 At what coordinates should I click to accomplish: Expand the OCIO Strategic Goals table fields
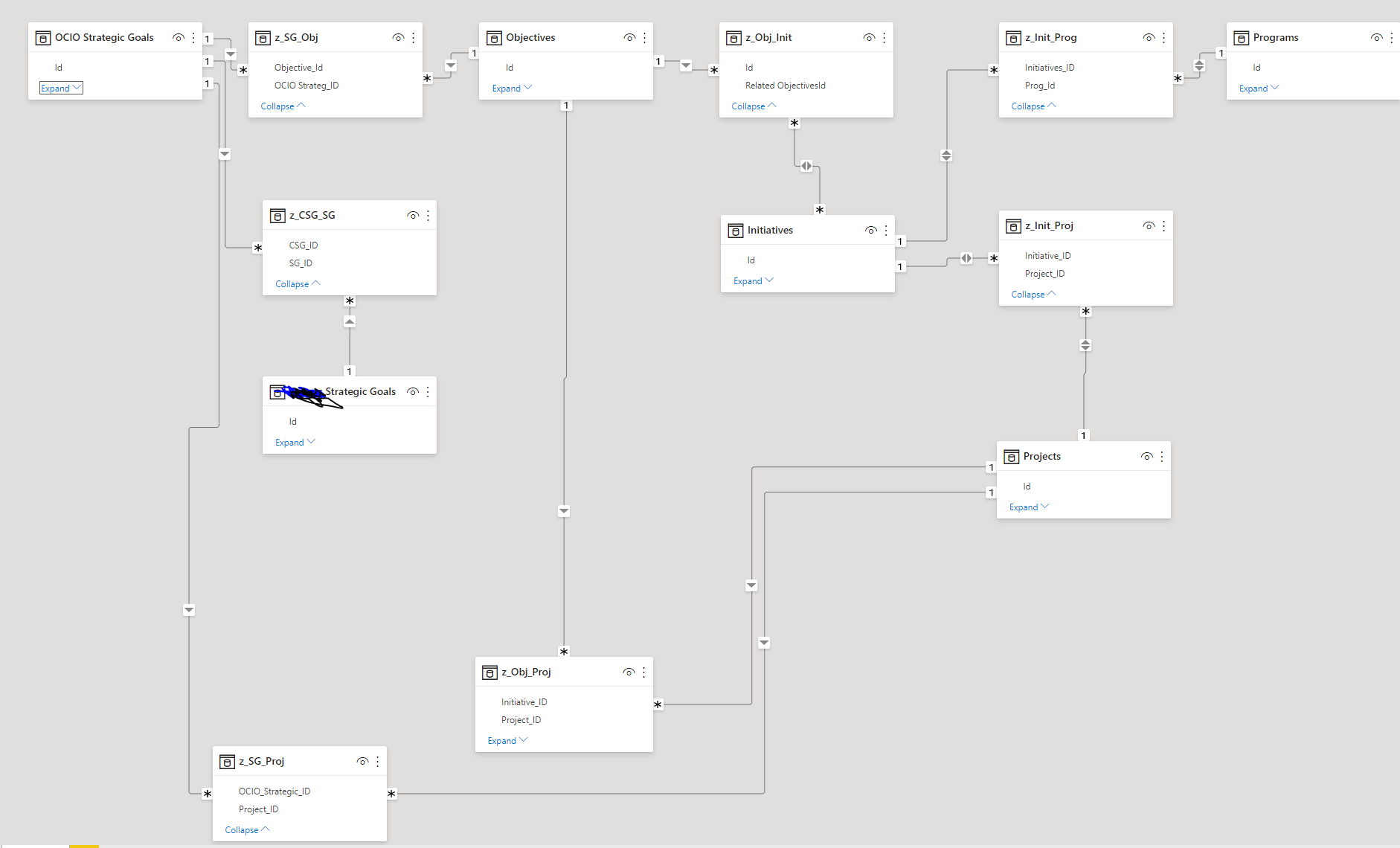(61, 89)
